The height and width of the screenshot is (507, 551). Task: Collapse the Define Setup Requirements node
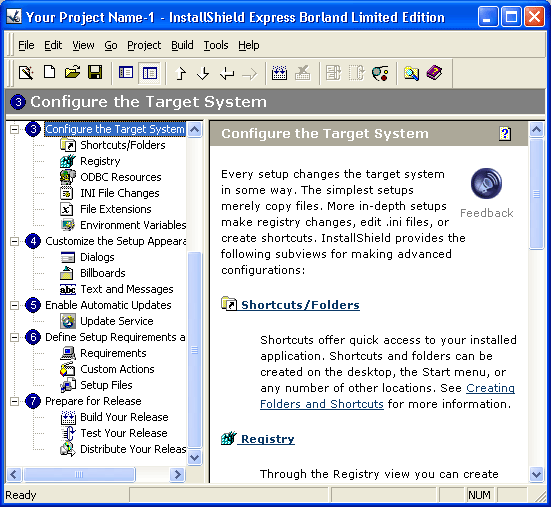14,337
